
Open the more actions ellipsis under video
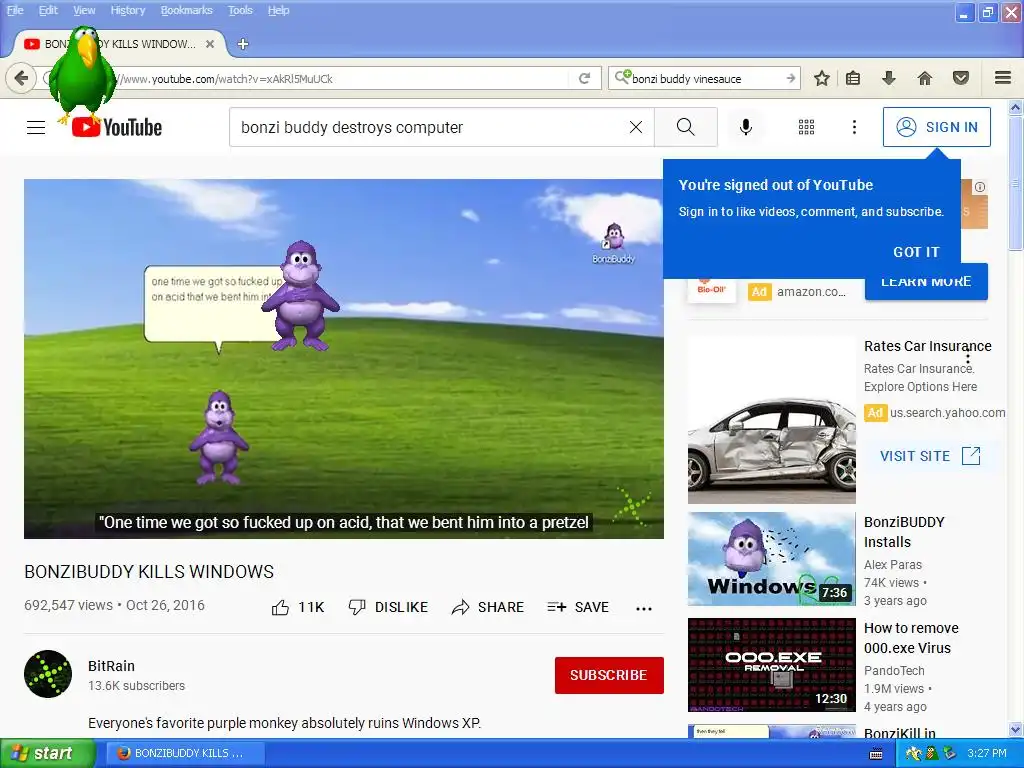coord(644,609)
